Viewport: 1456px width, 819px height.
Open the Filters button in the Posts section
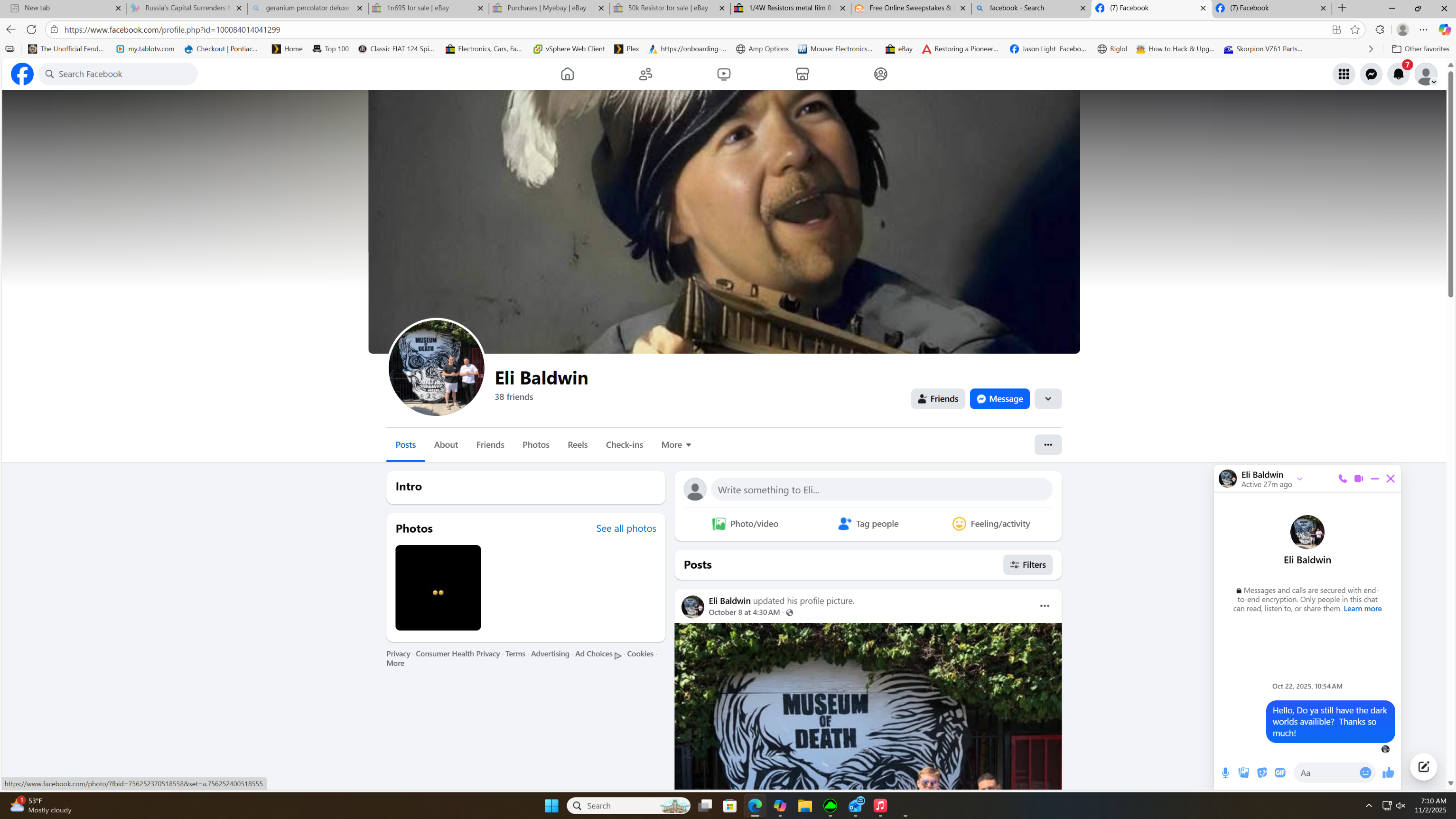(x=1027, y=565)
